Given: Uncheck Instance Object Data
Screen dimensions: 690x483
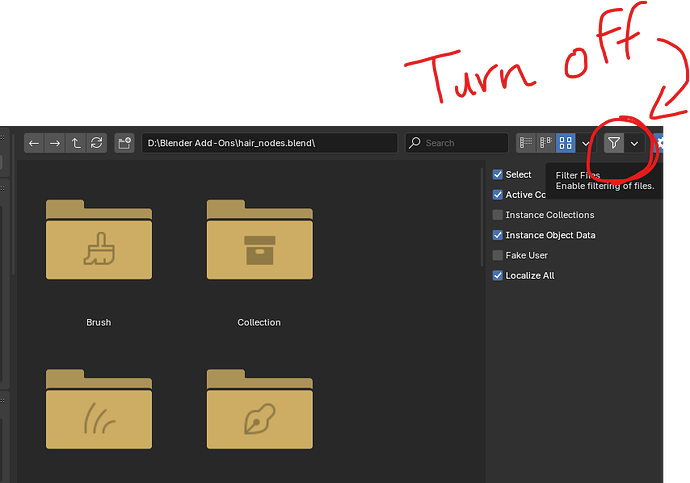Looking at the screenshot, I should point(498,235).
